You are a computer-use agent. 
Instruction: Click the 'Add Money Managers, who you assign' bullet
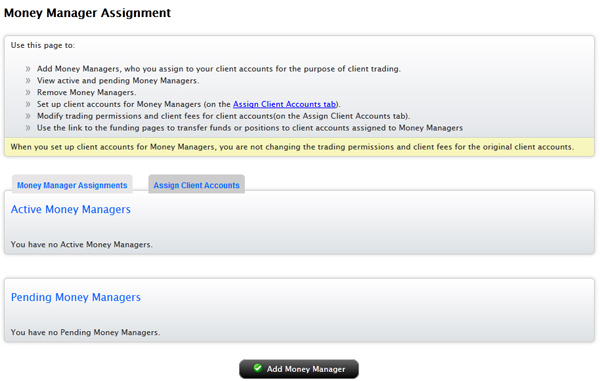(218, 69)
